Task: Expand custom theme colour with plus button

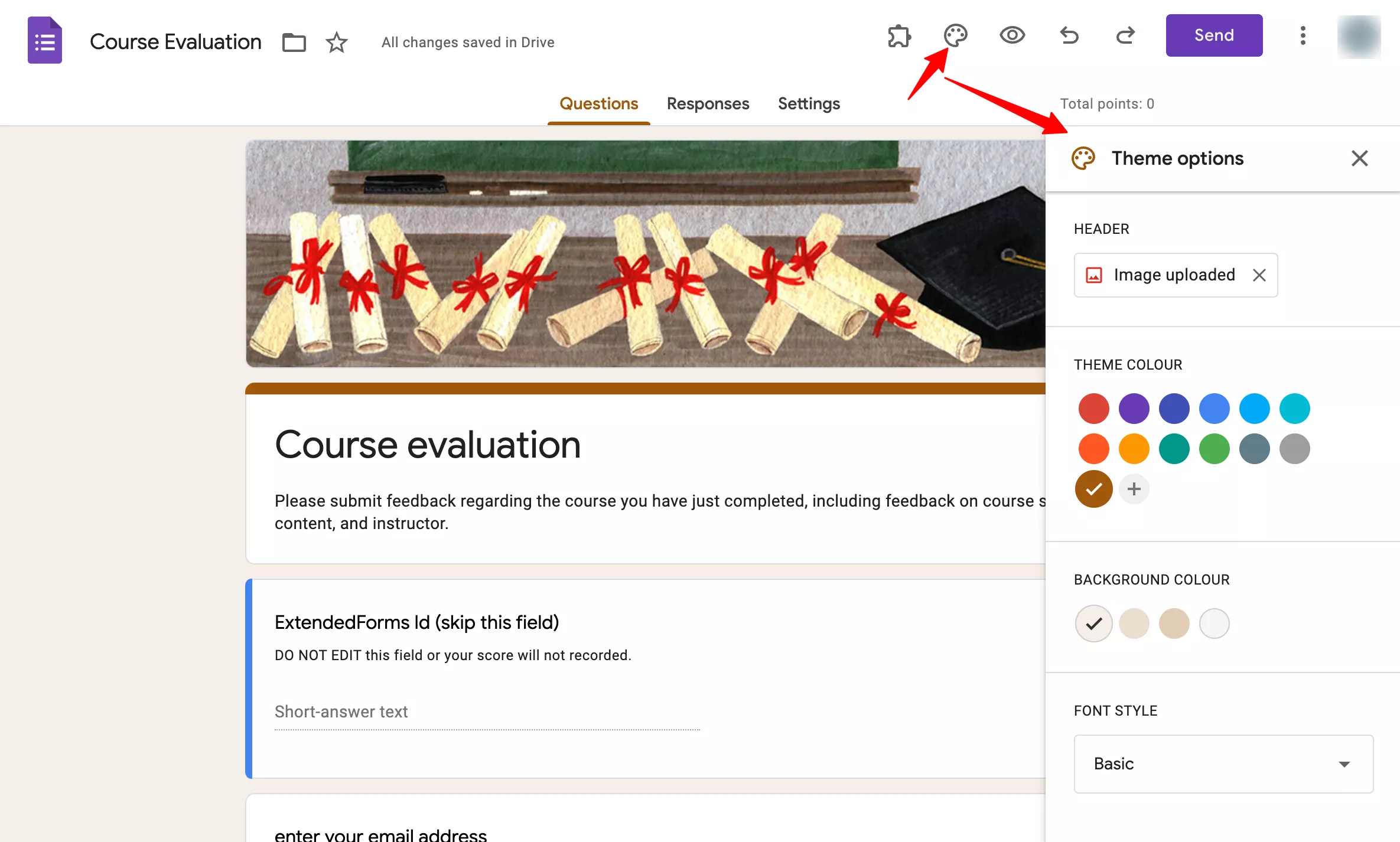Action: point(1134,489)
